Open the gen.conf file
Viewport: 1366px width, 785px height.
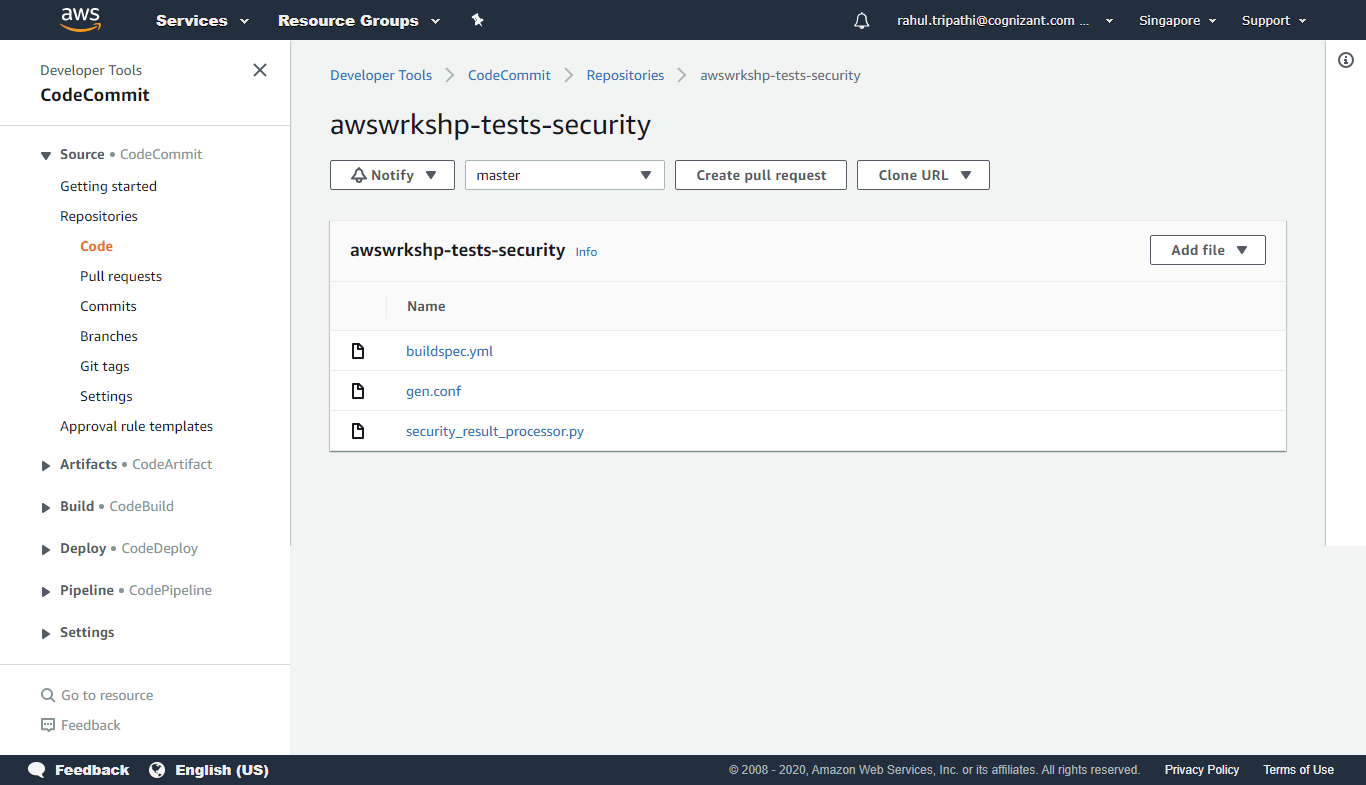(x=433, y=391)
